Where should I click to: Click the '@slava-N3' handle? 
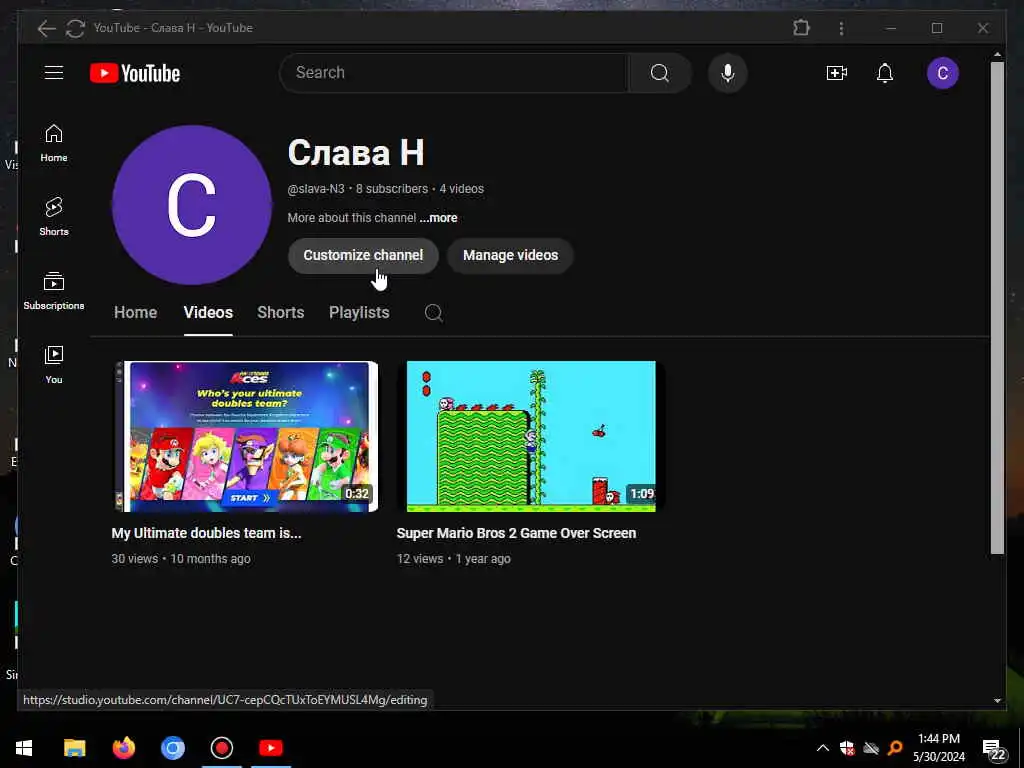click(x=316, y=189)
